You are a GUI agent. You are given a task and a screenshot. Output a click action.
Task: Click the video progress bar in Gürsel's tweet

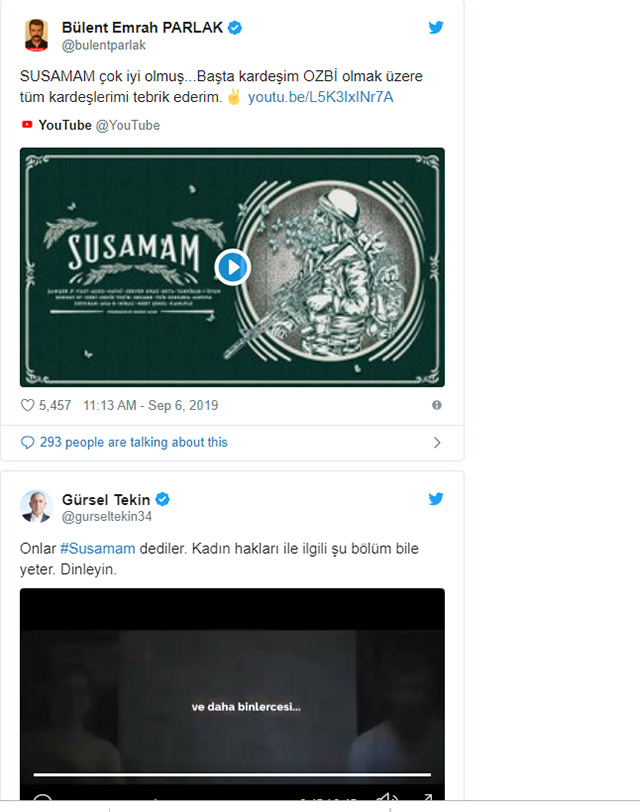232,774
